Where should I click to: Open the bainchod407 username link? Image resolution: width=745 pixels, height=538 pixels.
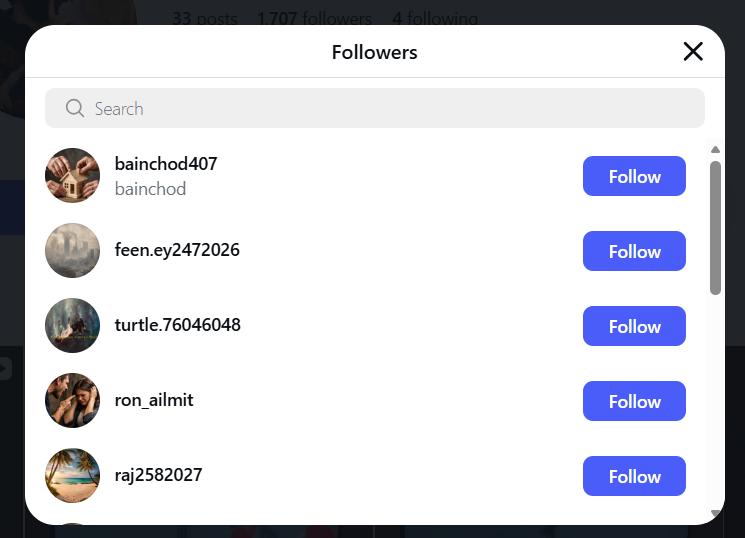pos(166,164)
